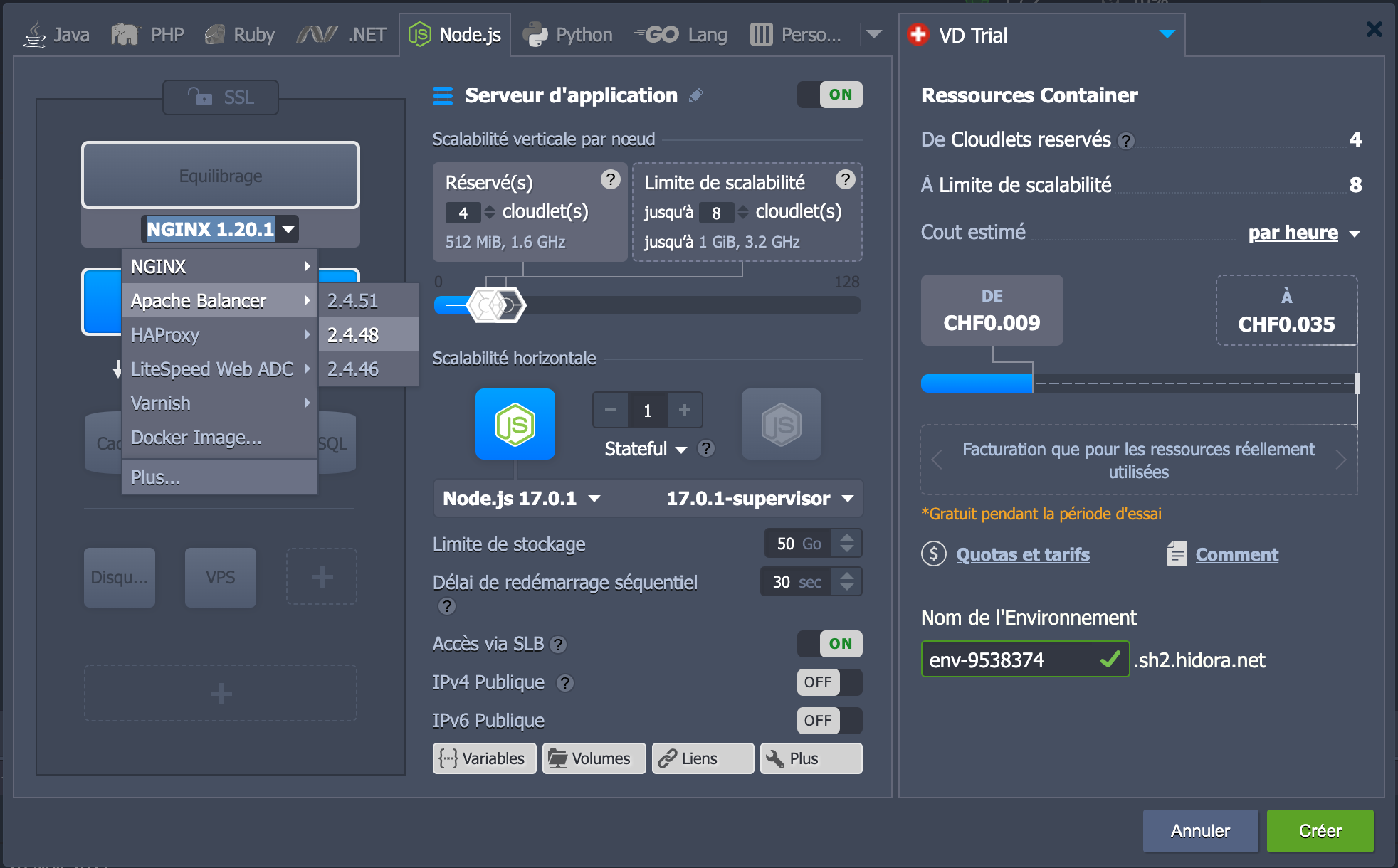1398x868 pixels.
Task: Click the dollar icon beside Quotas et tarifs
Action: pyautogui.click(x=934, y=554)
